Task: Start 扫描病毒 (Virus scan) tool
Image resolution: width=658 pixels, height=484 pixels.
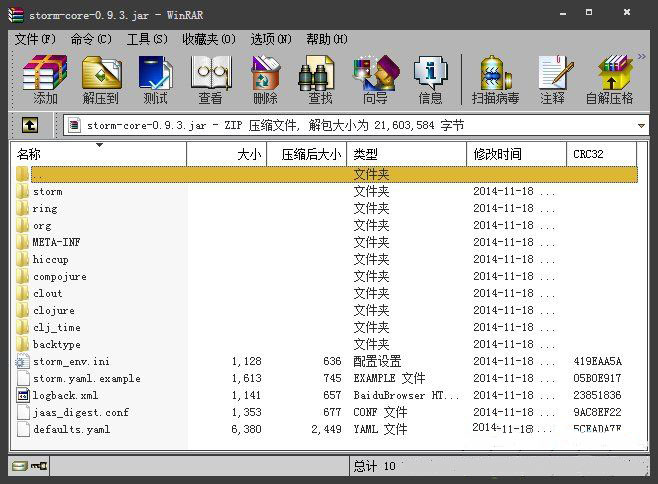Action: (495, 80)
